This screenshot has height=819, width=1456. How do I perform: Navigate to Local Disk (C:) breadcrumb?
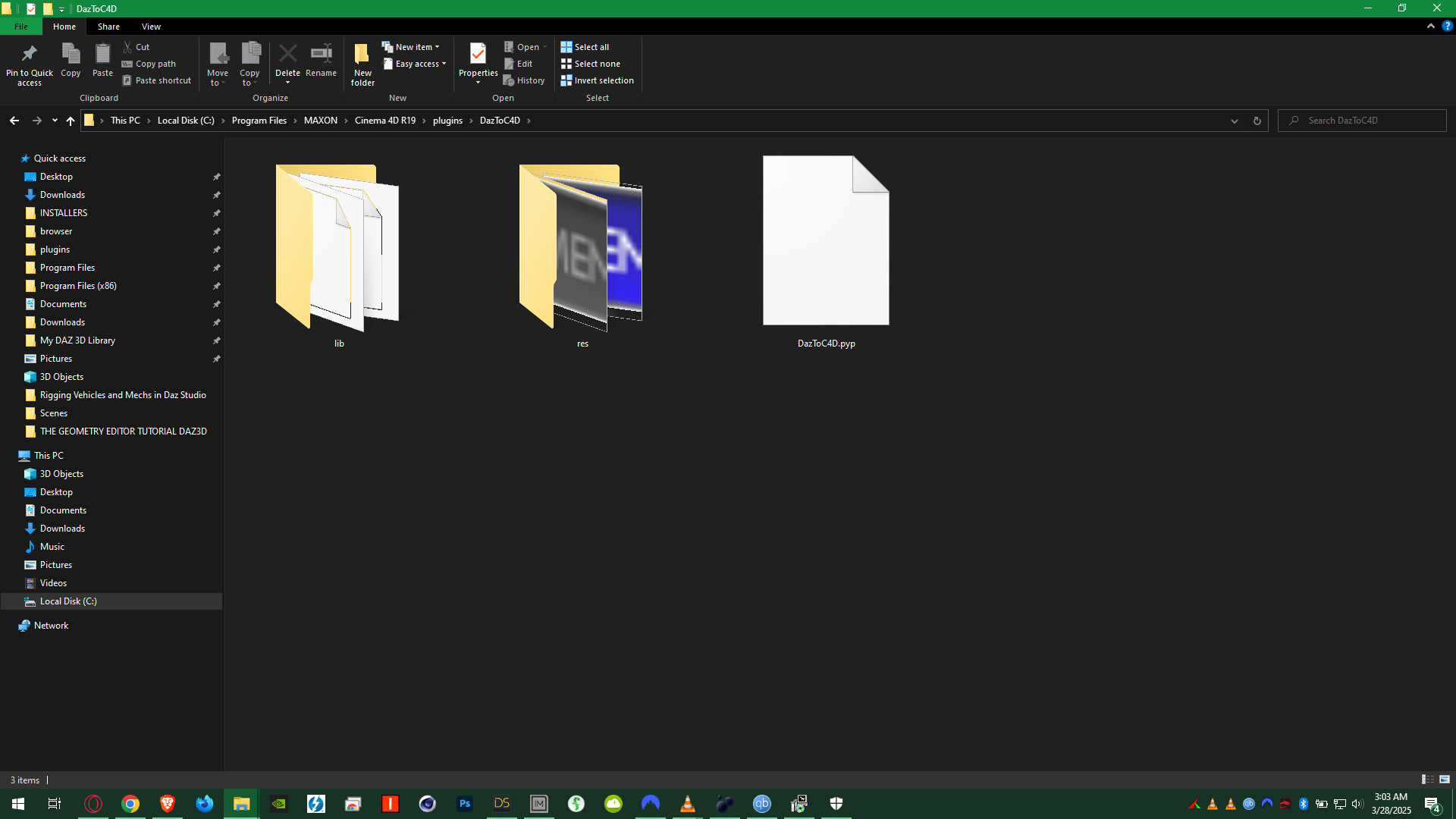pos(186,121)
